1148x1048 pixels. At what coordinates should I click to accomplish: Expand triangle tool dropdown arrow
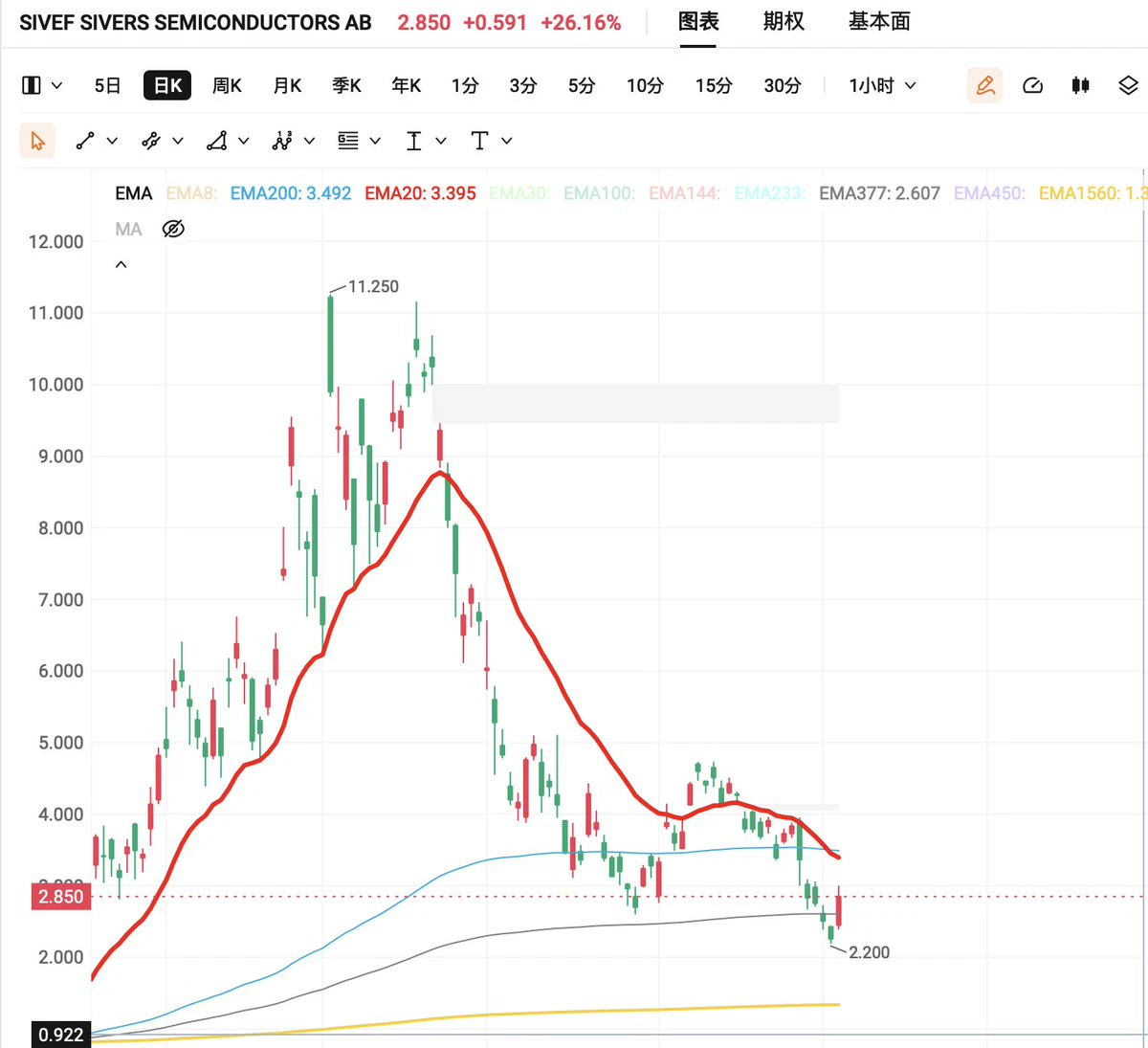pyautogui.click(x=243, y=141)
